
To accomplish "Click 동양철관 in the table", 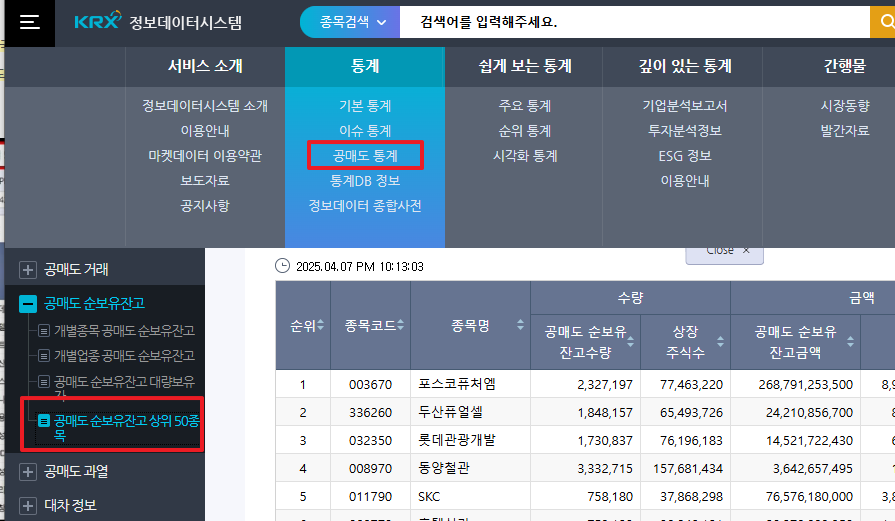I will pos(444,468).
